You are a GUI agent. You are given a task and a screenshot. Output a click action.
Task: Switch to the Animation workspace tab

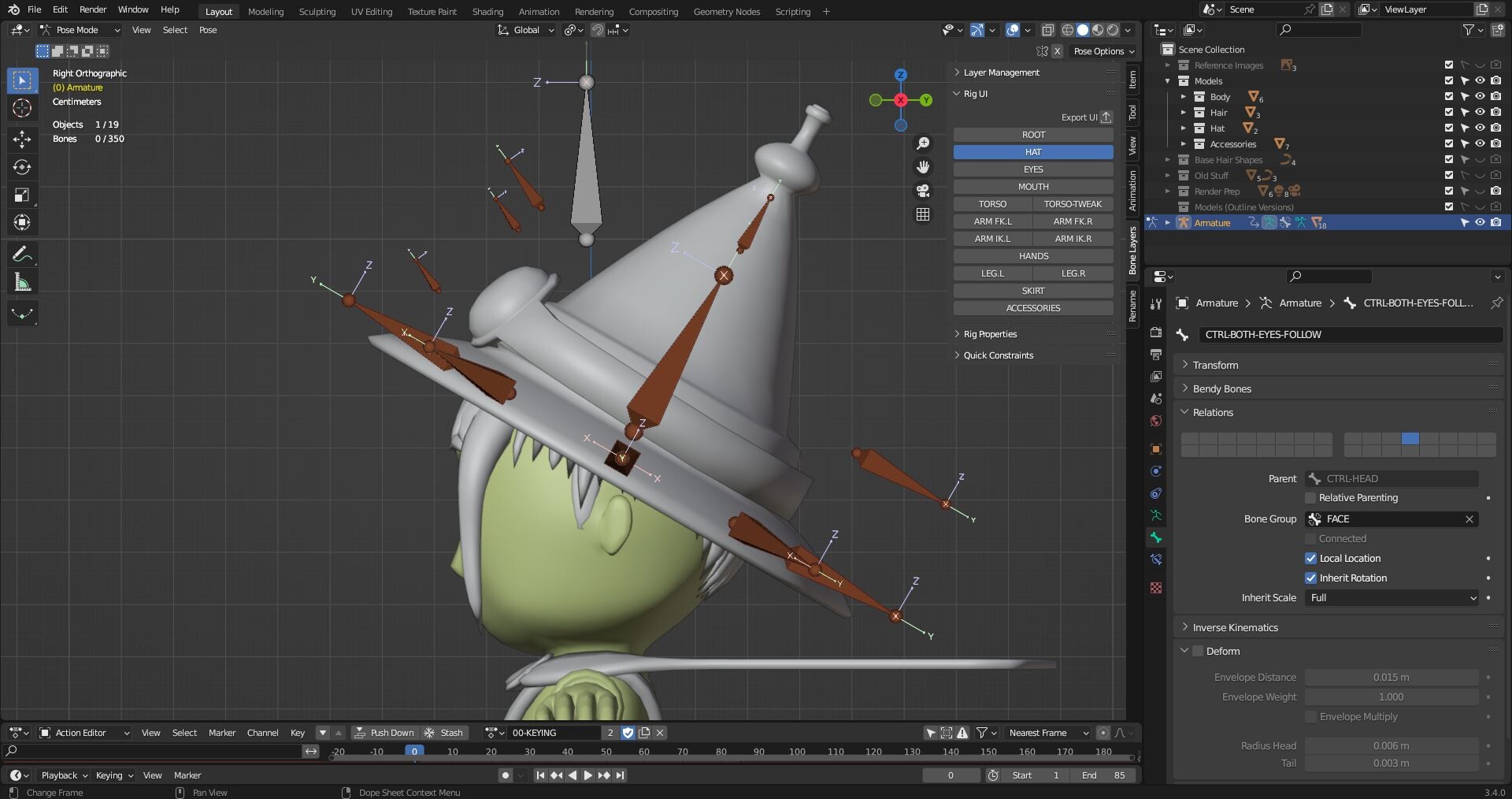point(538,12)
